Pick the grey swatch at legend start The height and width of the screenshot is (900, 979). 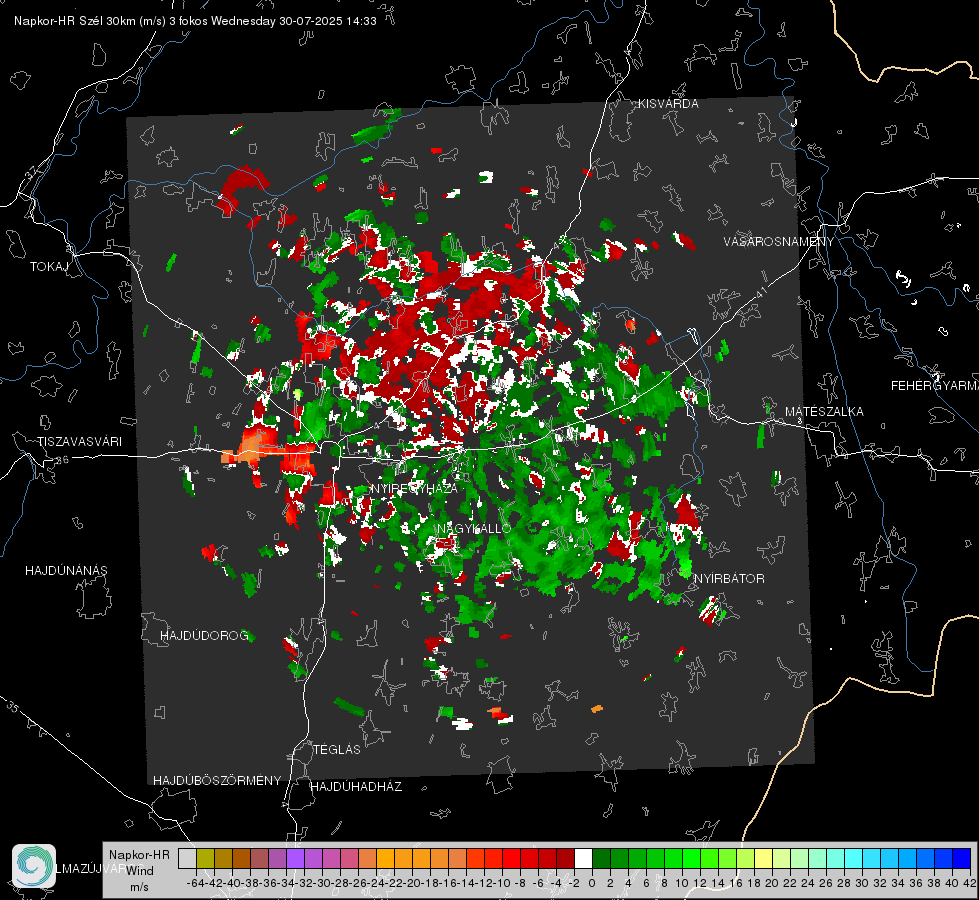coord(187,858)
